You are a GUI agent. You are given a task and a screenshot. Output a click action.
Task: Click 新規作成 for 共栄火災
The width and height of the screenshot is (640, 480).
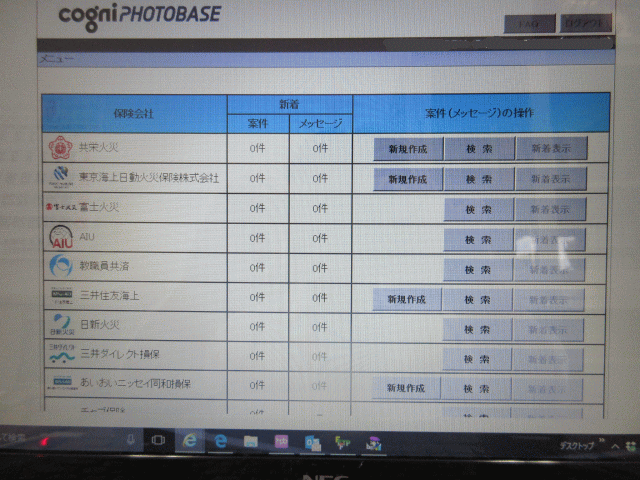(x=408, y=149)
